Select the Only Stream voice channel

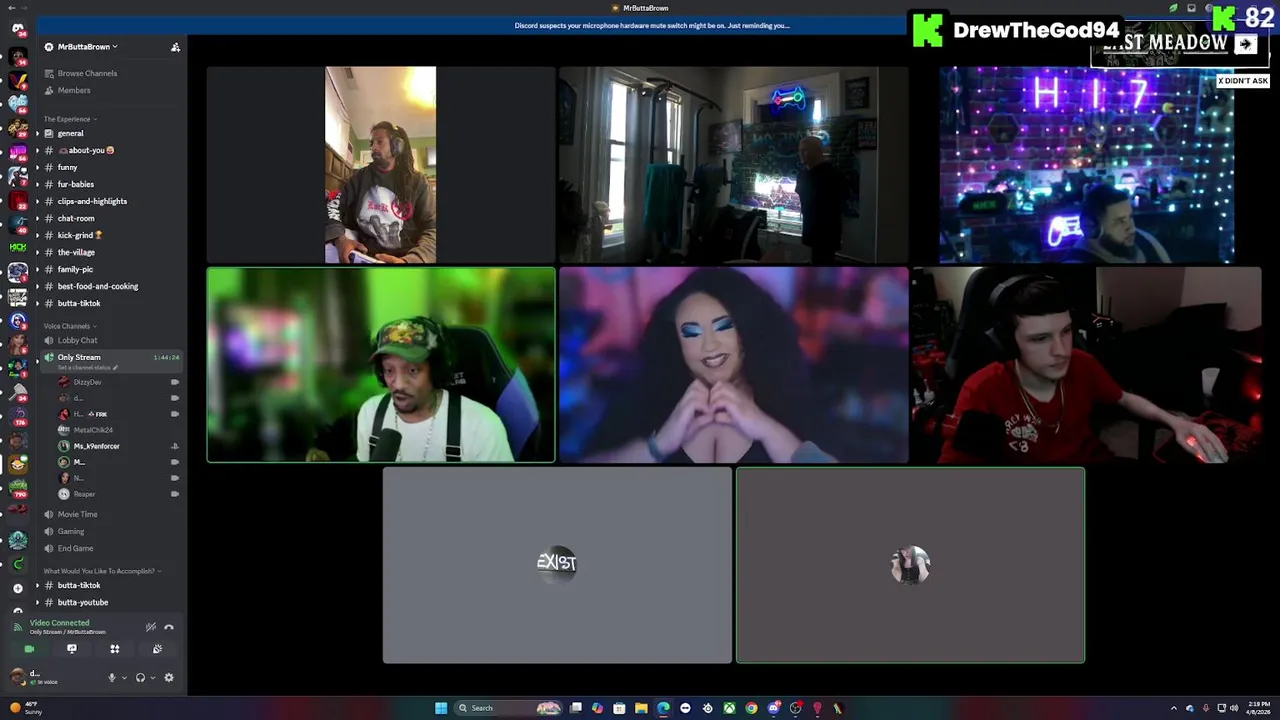click(x=110, y=360)
